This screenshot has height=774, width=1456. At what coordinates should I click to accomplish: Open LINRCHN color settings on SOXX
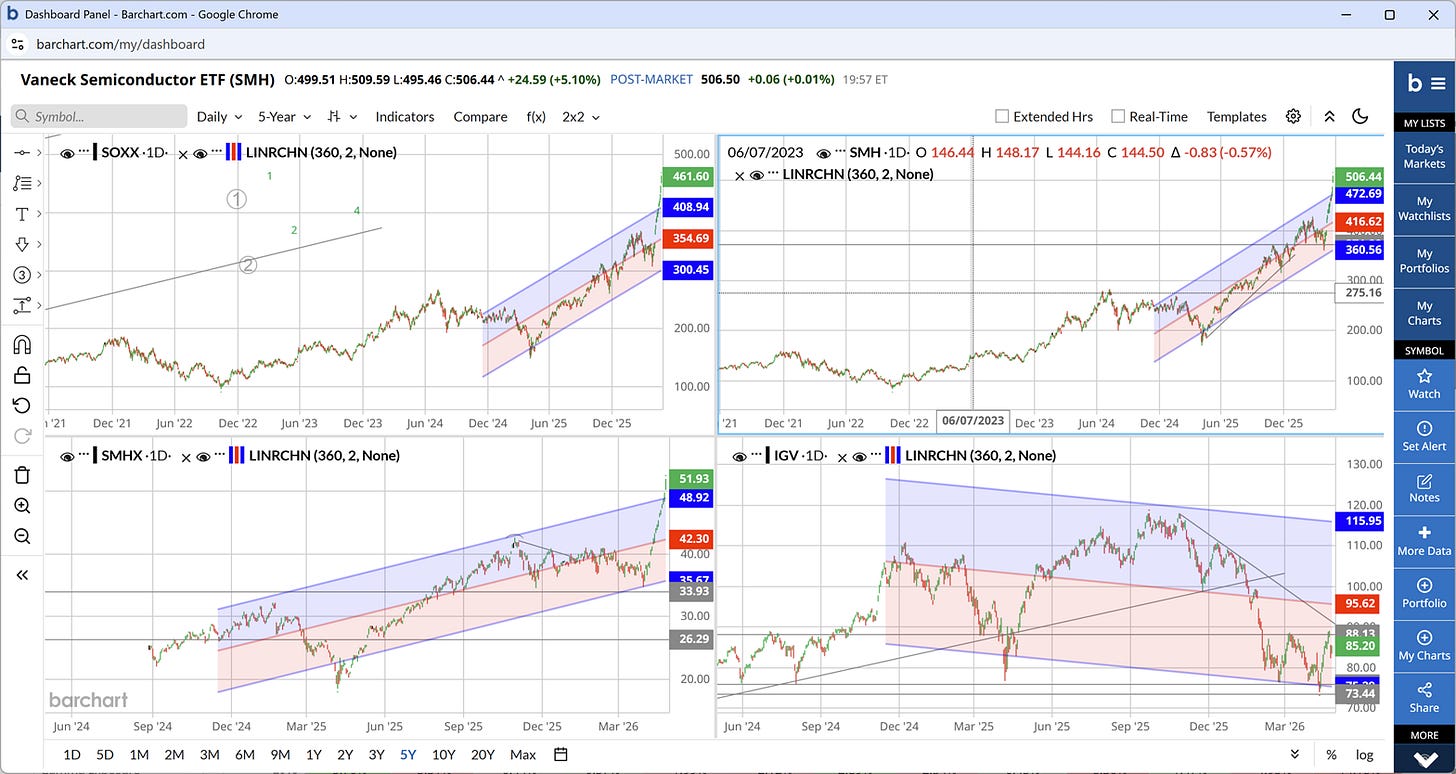point(233,153)
